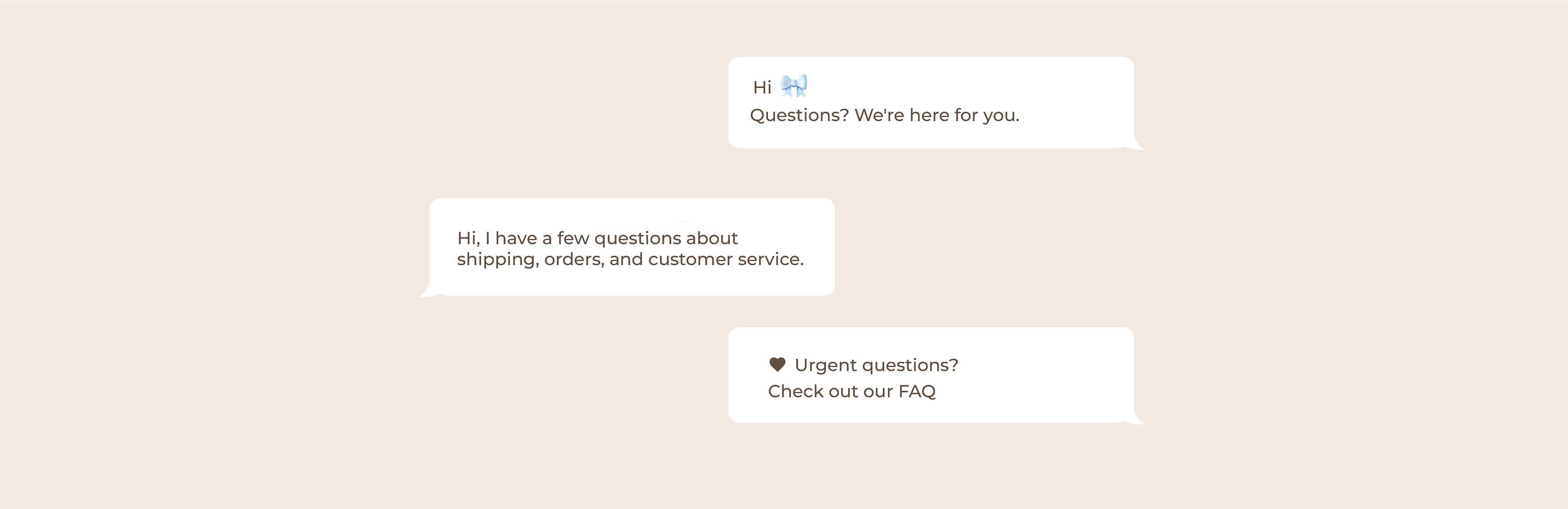This screenshot has height=509, width=1568.
Task: Open the "Check out our FAQ" link
Action: coord(852,391)
